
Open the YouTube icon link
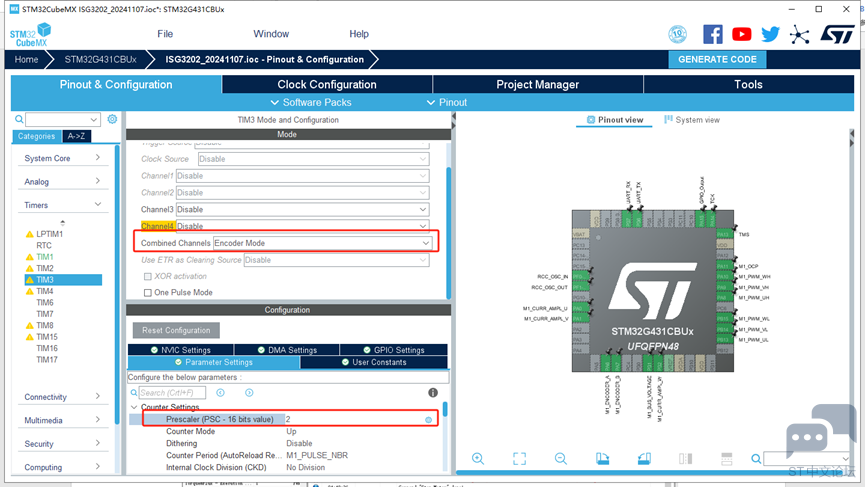pos(741,34)
